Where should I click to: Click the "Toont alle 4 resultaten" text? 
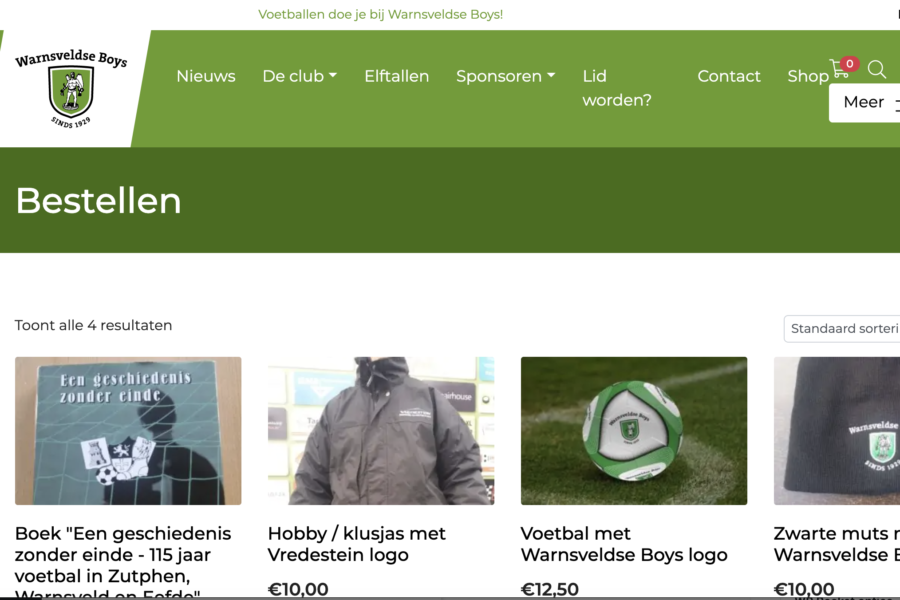click(x=94, y=326)
